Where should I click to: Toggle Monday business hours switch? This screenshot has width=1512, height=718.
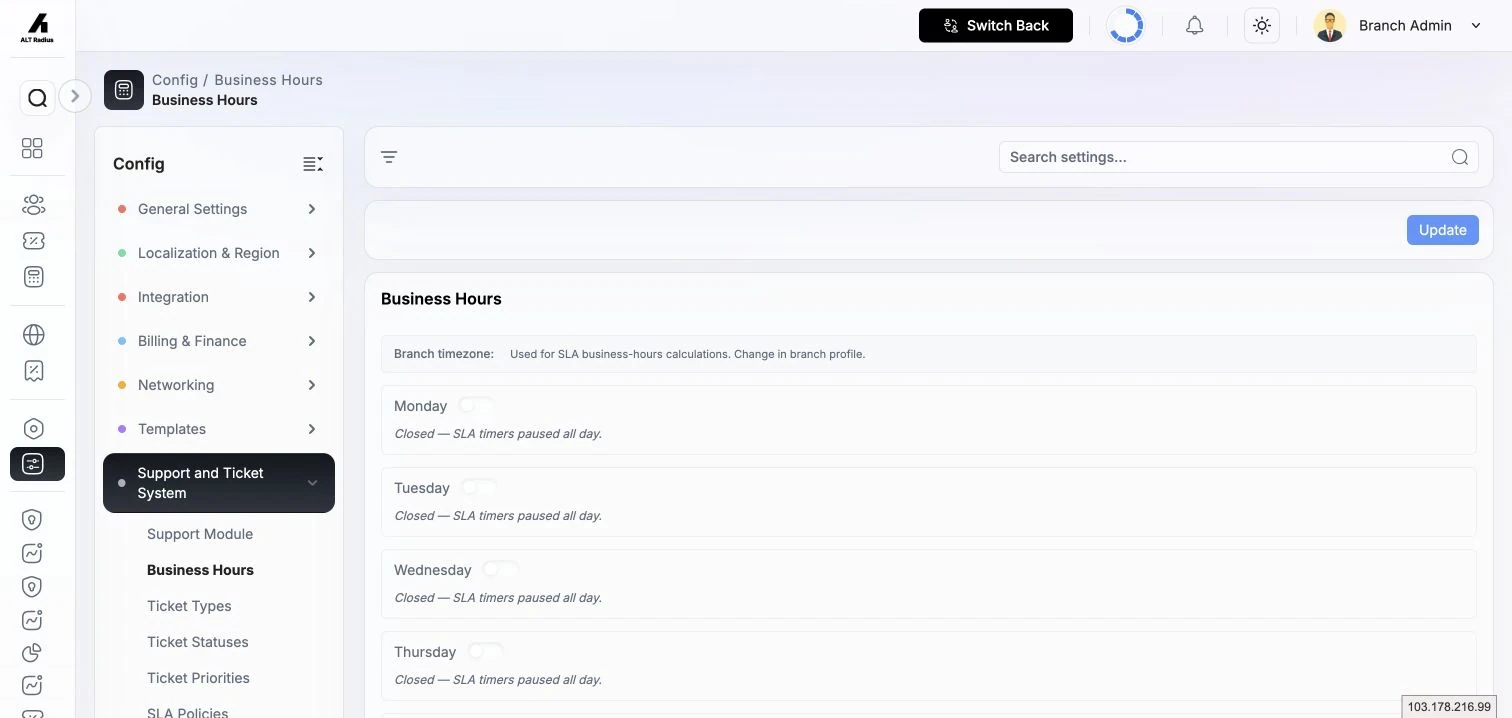pos(476,405)
